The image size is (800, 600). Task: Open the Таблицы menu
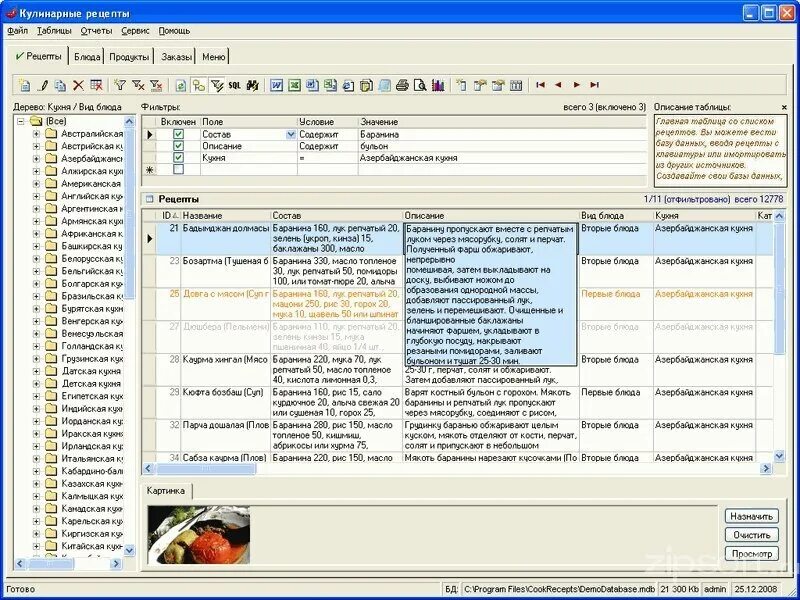tap(55, 31)
